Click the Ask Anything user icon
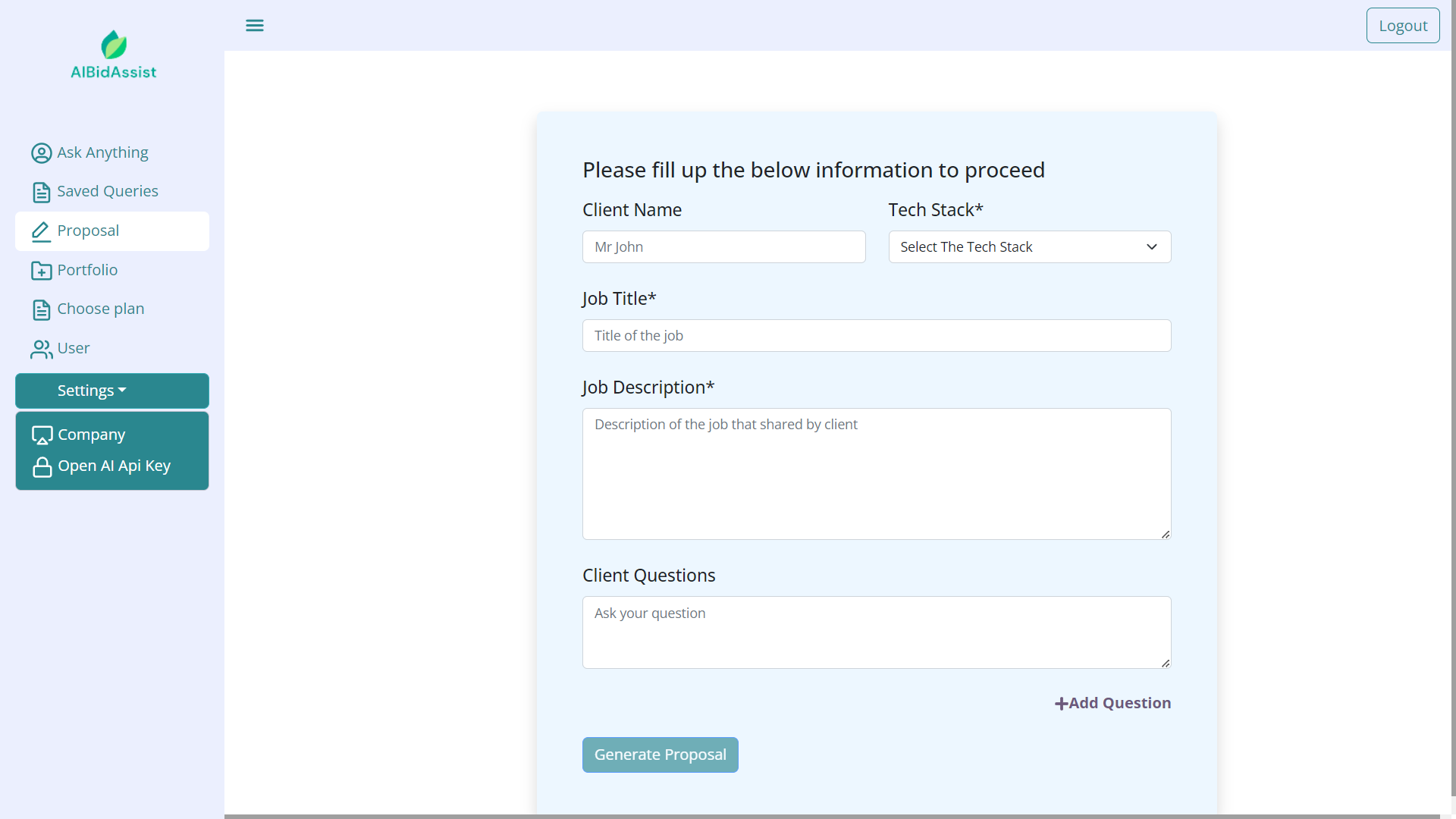The width and height of the screenshot is (1456, 819). pos(41,153)
